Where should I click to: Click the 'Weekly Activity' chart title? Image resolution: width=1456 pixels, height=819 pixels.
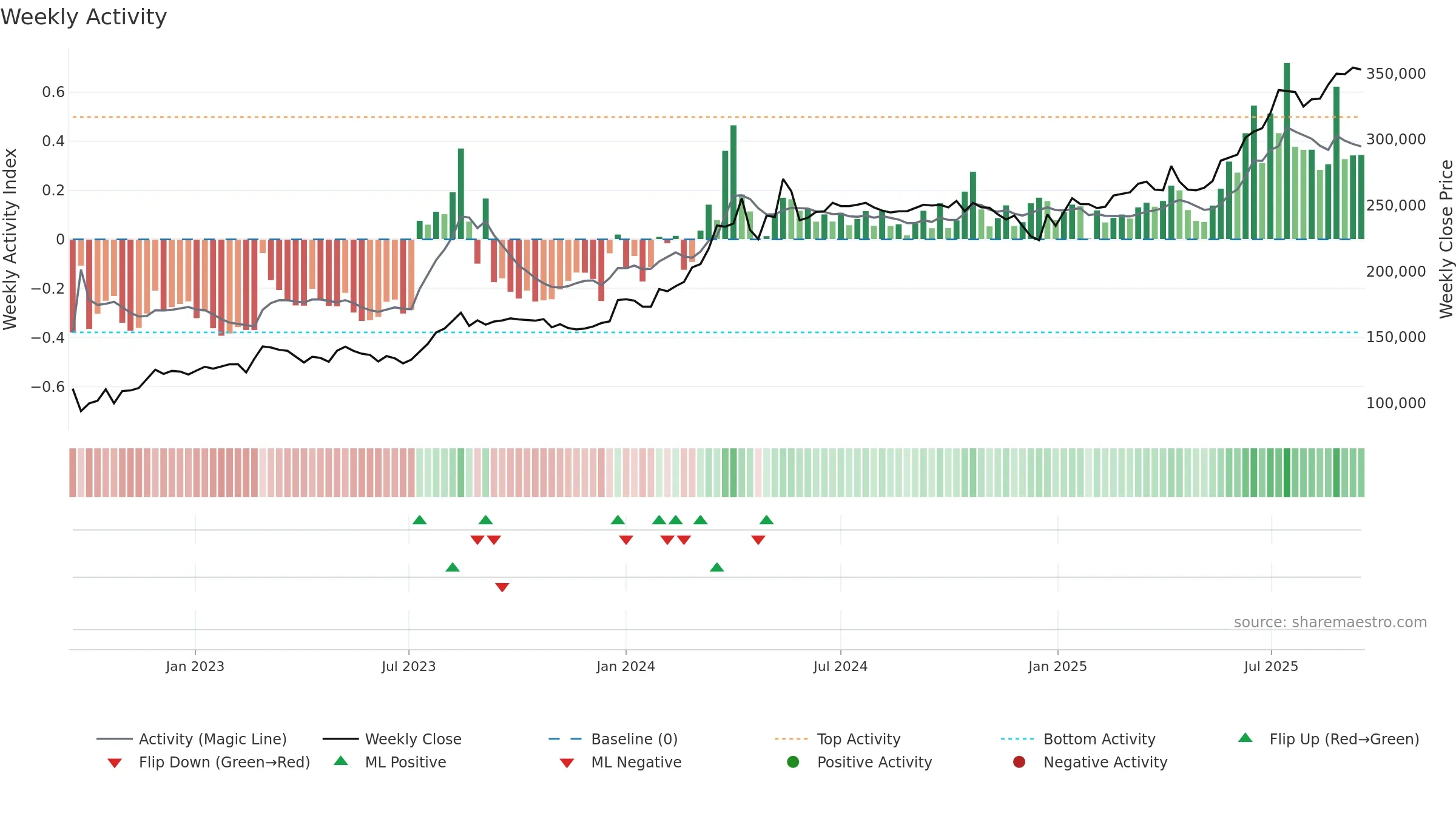click(x=84, y=17)
